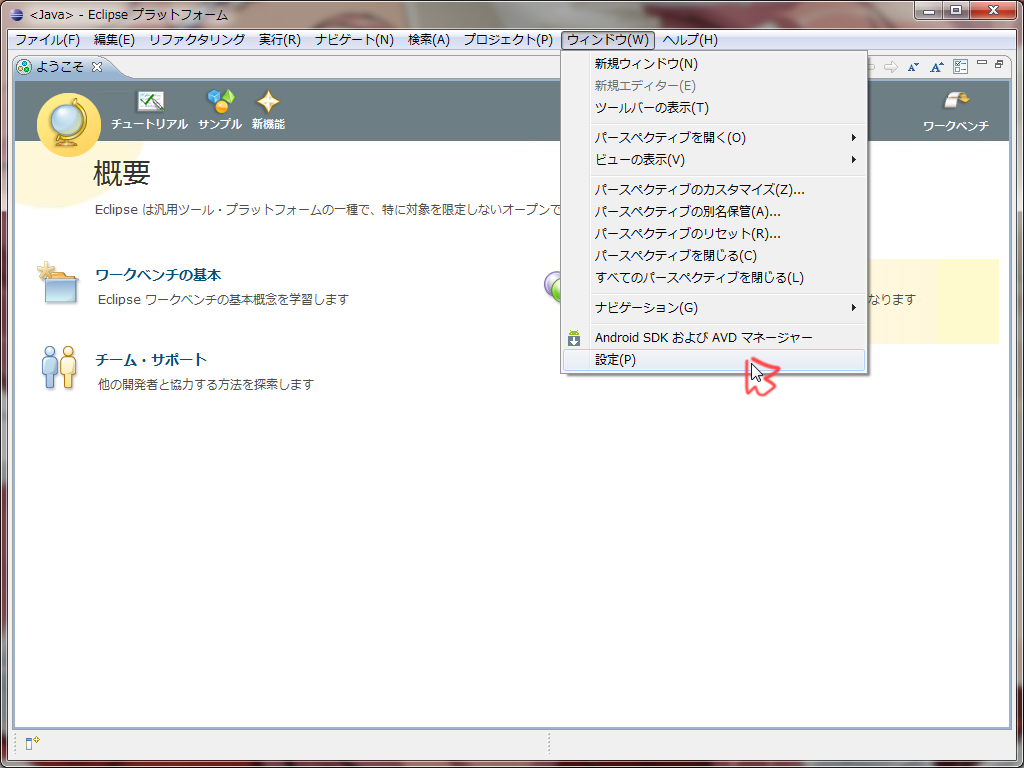Follow the ワークベンチの基本 link
Viewport: 1024px width, 768px height.
[158, 275]
